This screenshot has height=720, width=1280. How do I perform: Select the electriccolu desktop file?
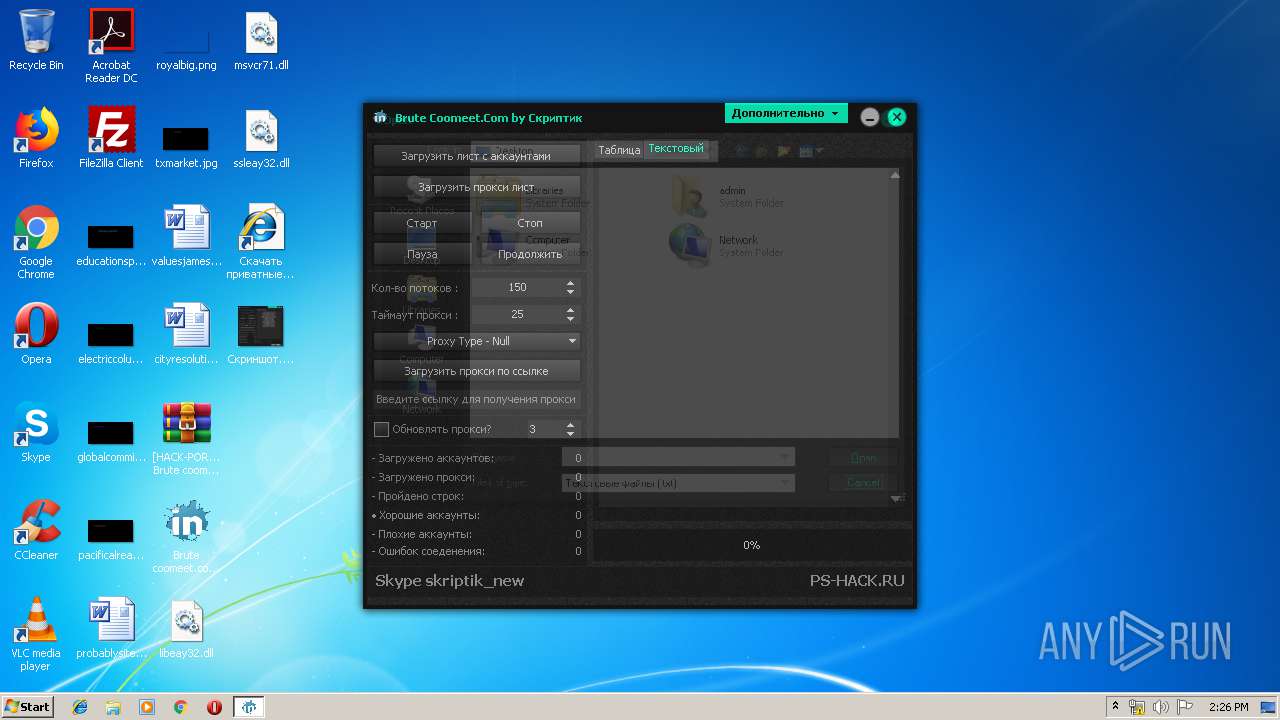pyautogui.click(x=111, y=344)
